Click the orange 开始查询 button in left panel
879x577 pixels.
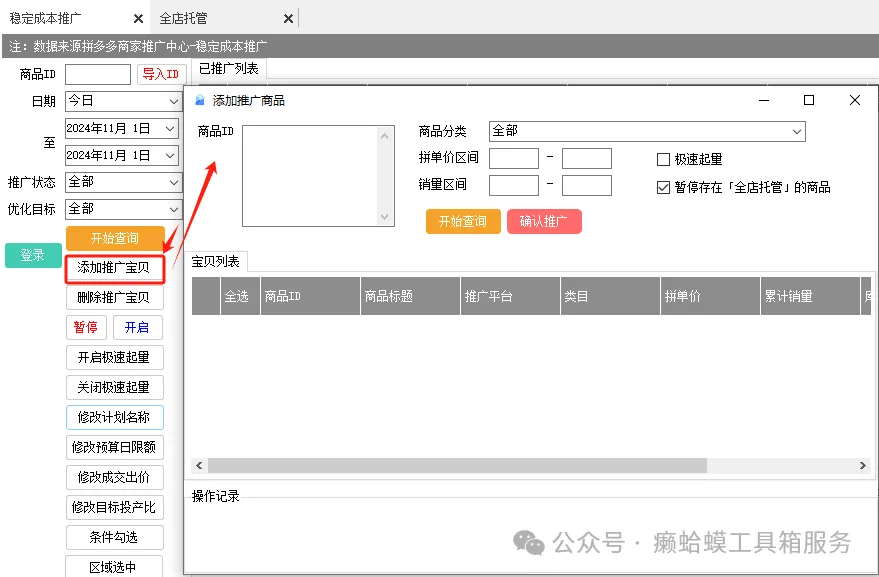pos(115,238)
